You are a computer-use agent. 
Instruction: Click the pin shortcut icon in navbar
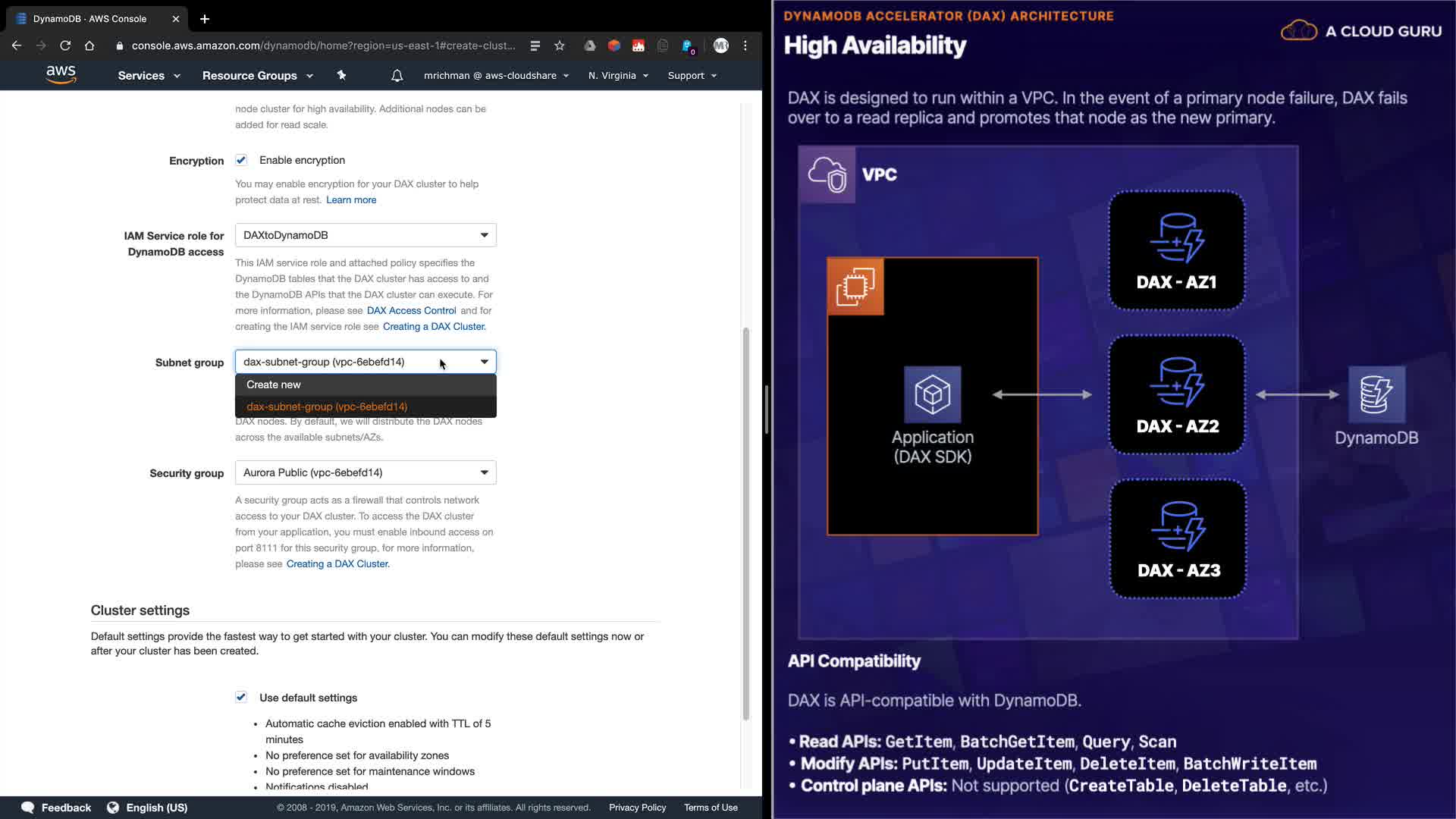click(341, 75)
